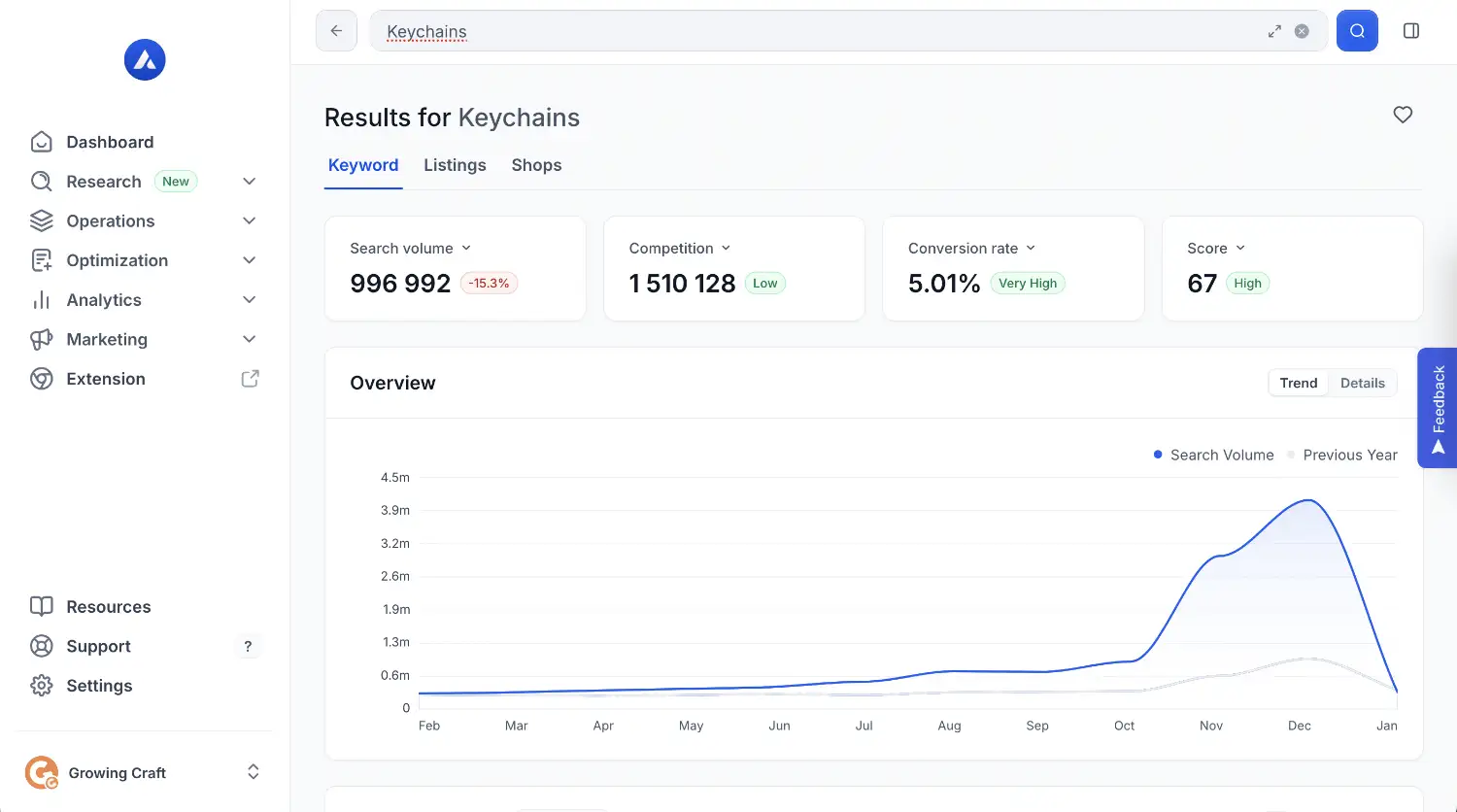Click the score value 67
1457x812 pixels.
click(x=1202, y=284)
